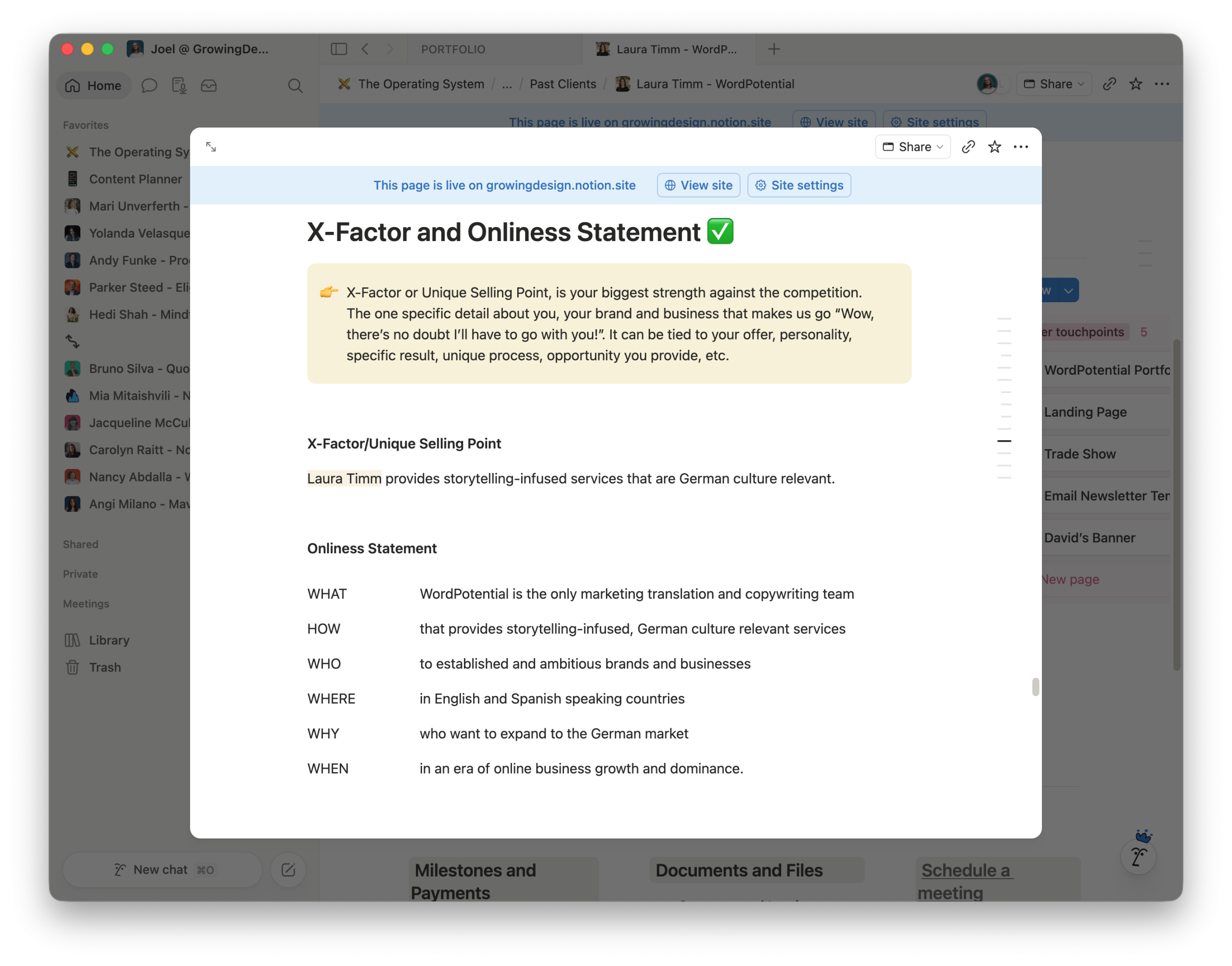Expand the blue button's dropdown chevron
This screenshot has width=1232, height=966.
coord(1068,291)
